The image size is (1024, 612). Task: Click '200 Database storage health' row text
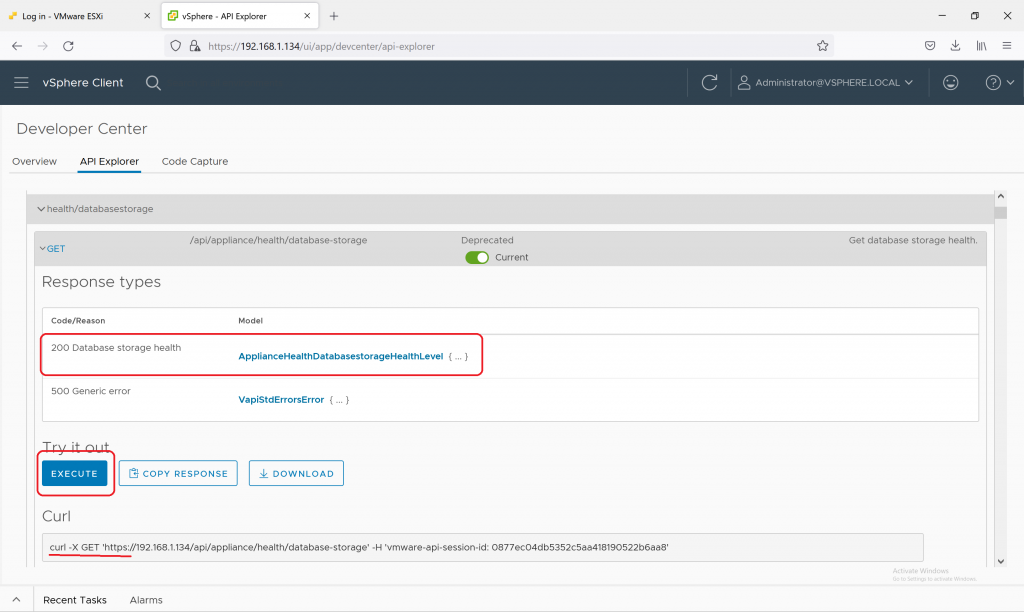(116, 347)
